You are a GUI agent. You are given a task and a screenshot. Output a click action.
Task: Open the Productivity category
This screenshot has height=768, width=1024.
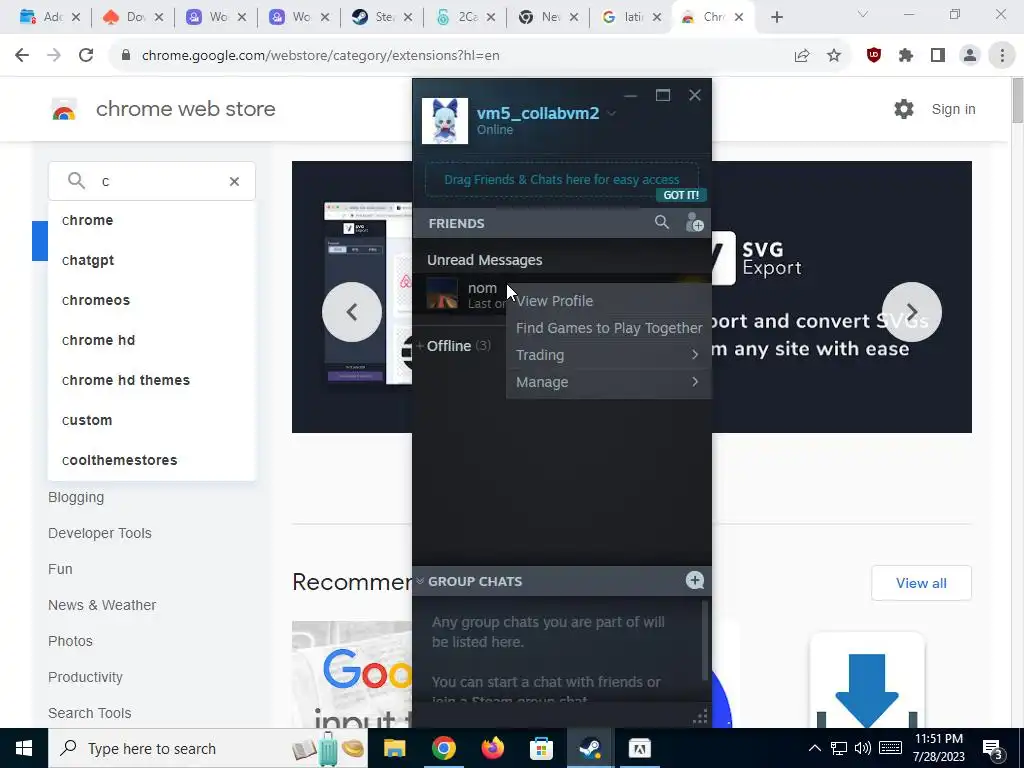coord(85,677)
